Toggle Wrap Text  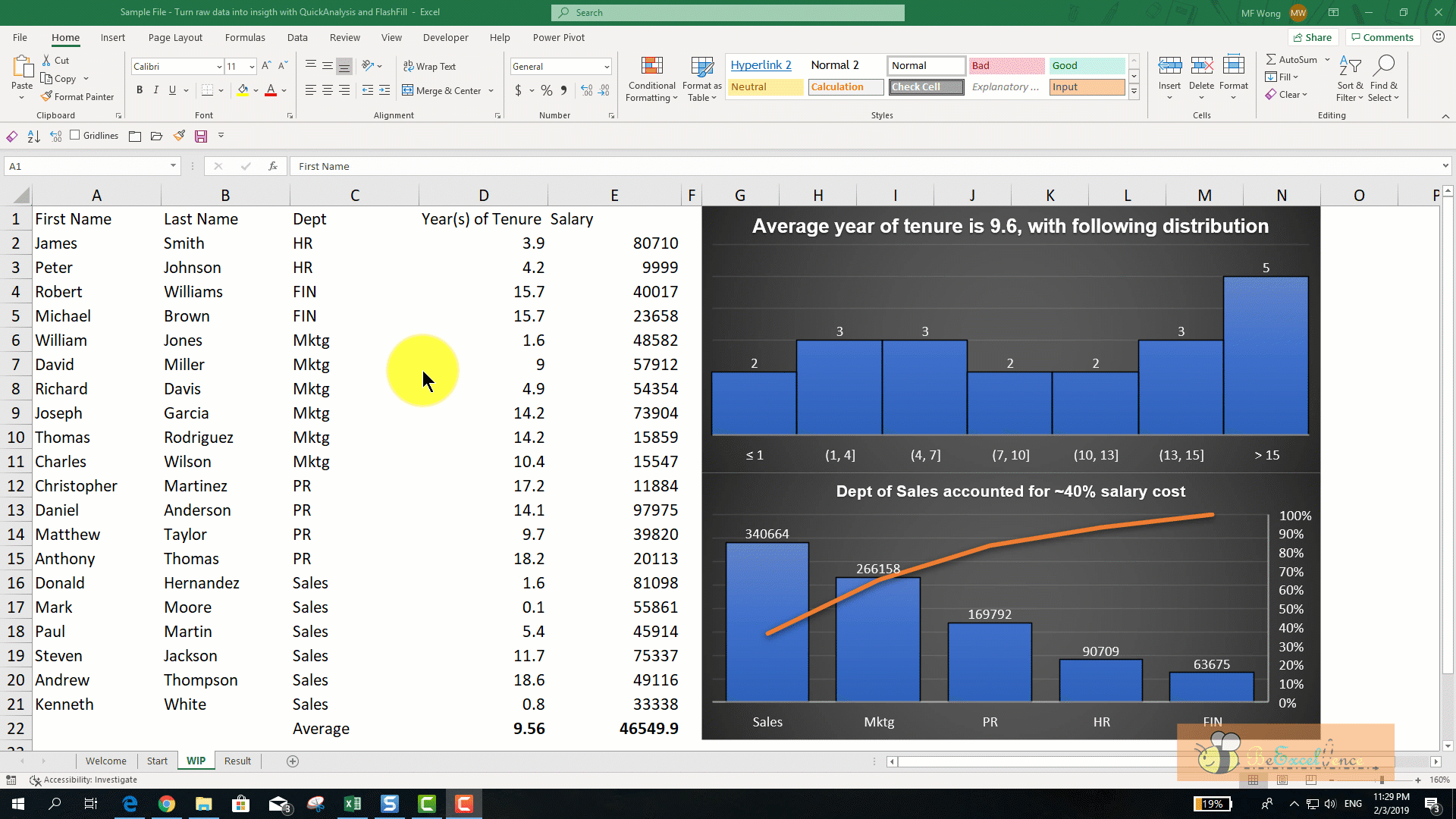429,66
